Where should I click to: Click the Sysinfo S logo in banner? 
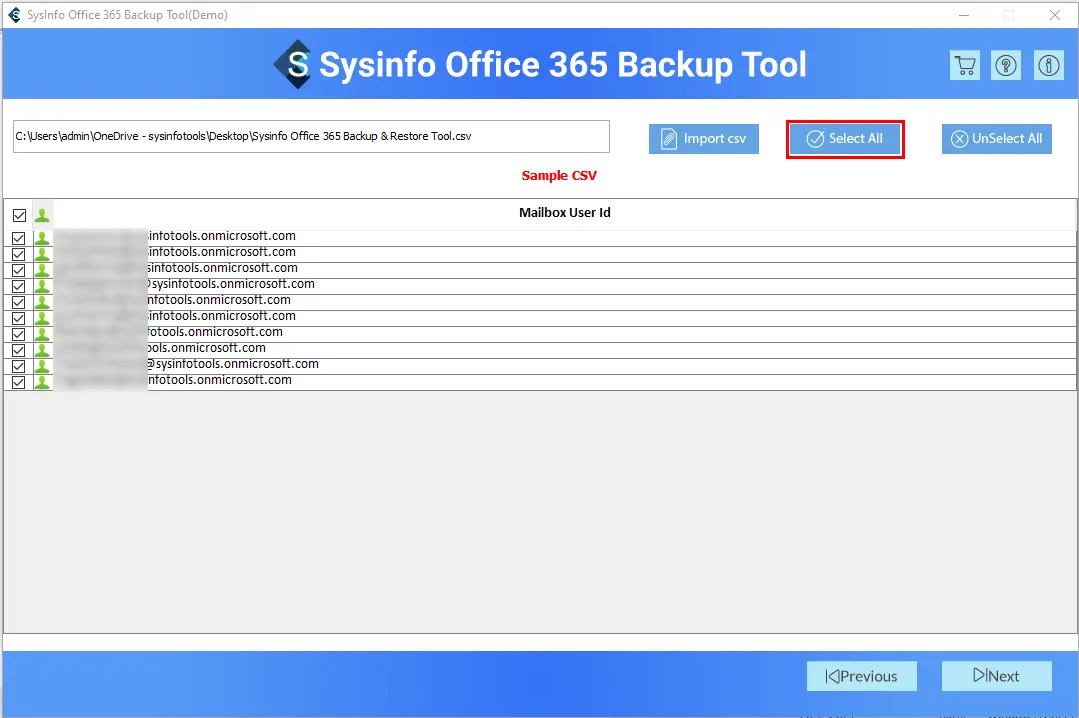point(293,64)
